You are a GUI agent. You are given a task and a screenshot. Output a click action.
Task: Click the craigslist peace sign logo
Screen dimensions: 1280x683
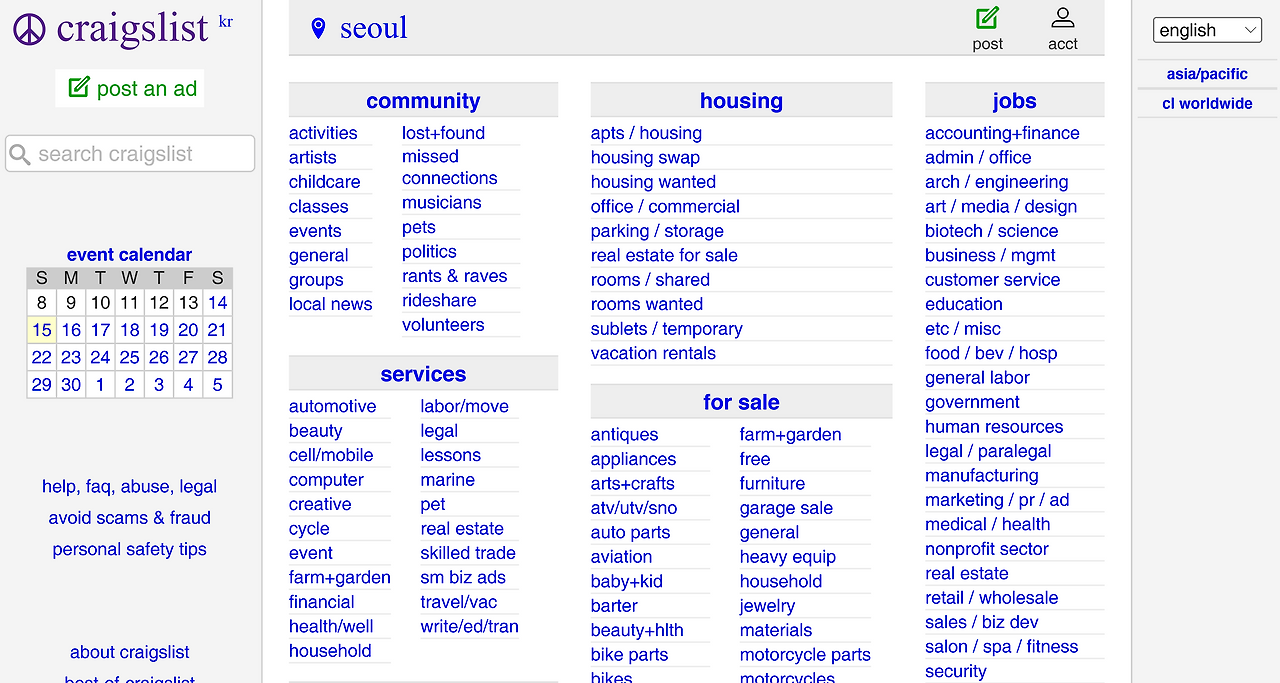pos(29,29)
